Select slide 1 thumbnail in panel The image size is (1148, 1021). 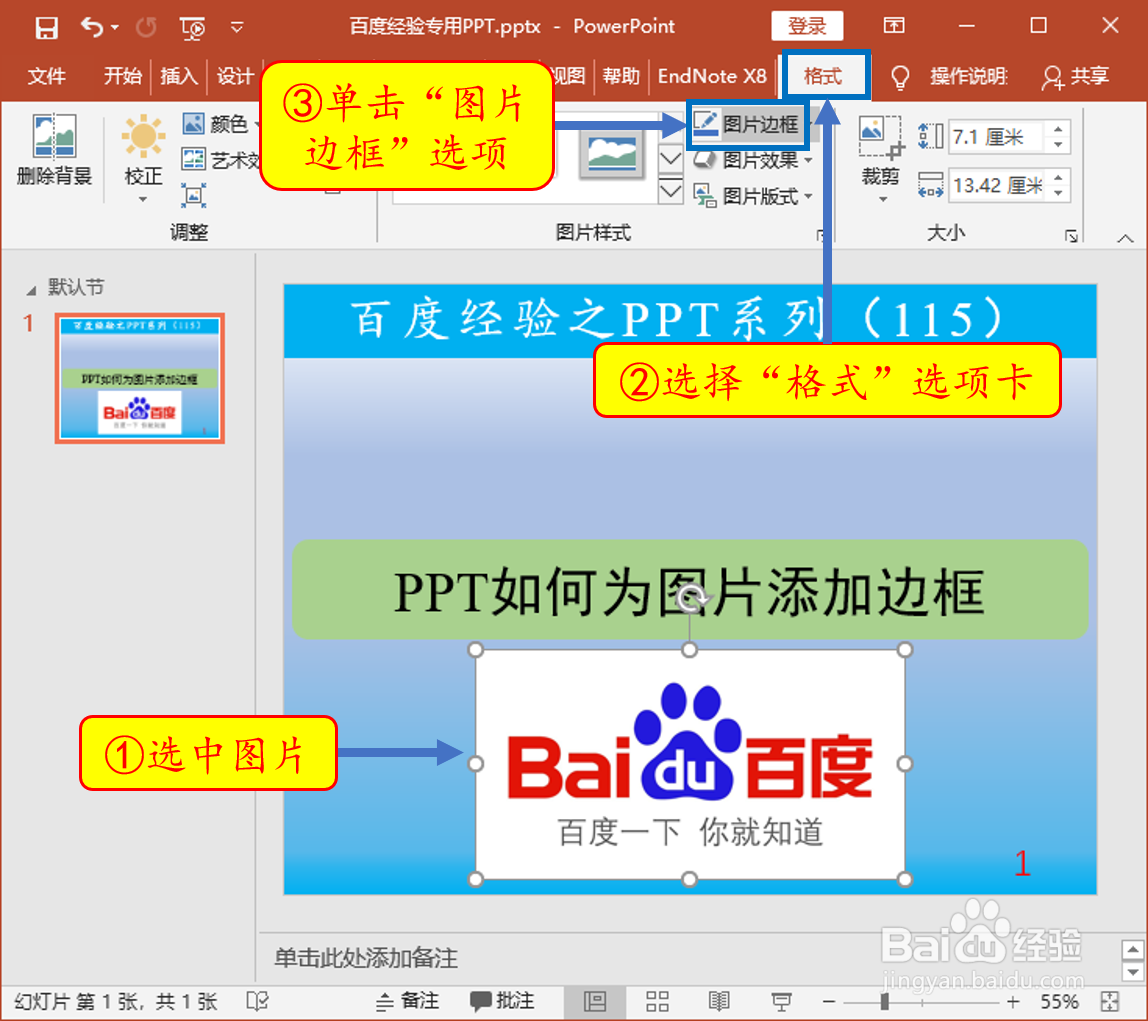point(139,378)
